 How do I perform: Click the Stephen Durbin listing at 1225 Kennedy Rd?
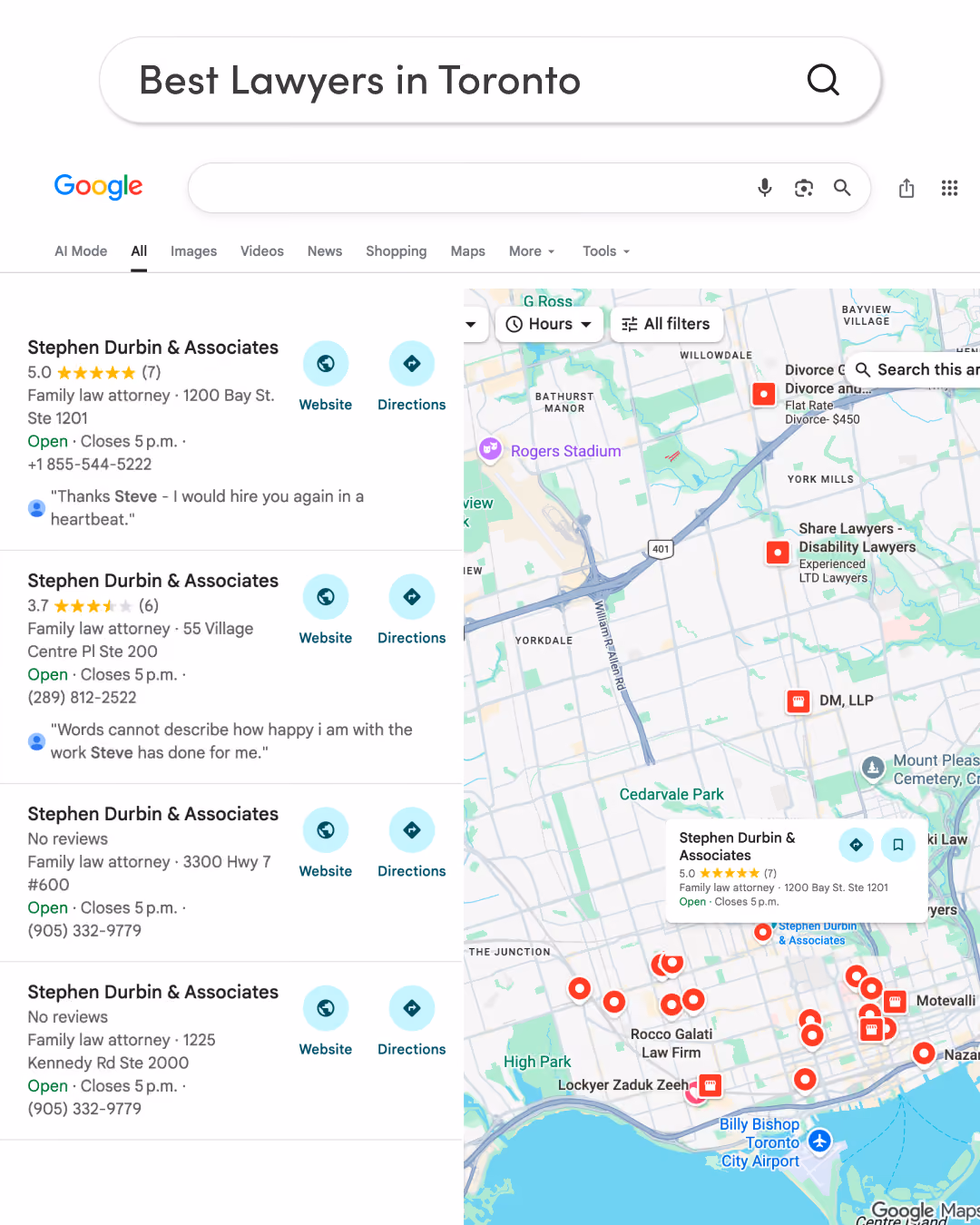coord(152,992)
